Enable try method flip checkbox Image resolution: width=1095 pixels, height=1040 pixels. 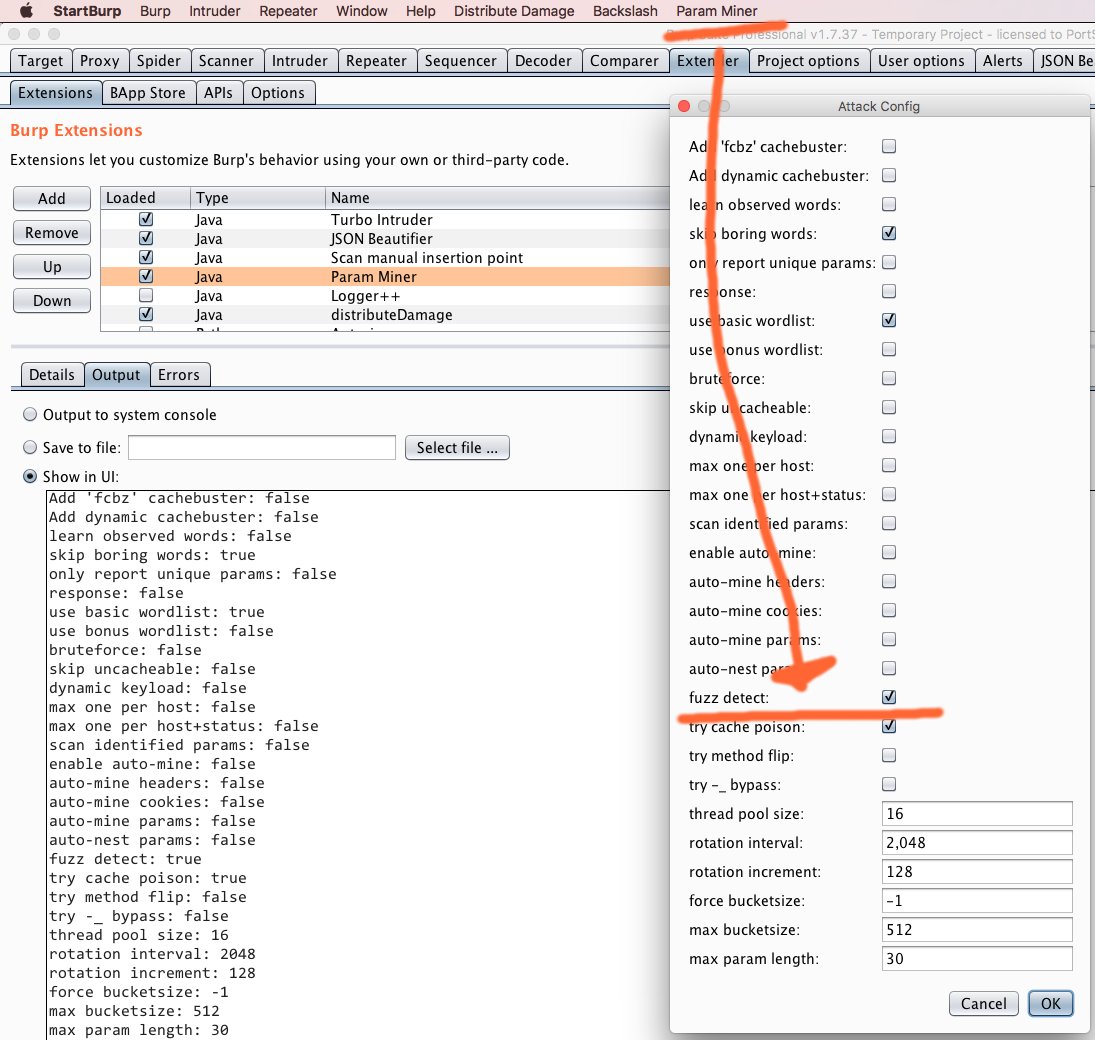pyautogui.click(x=889, y=755)
